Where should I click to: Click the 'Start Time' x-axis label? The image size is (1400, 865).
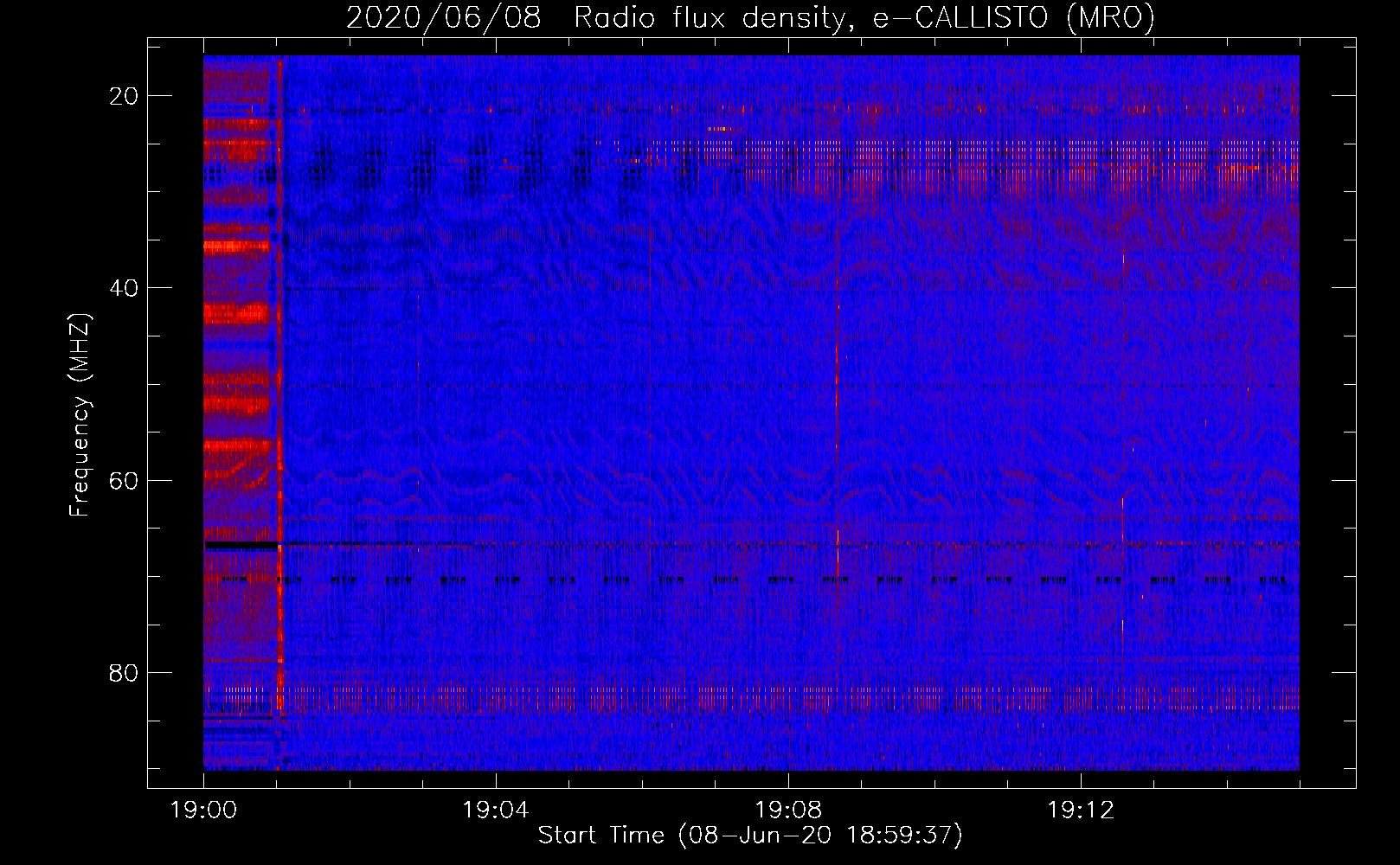pyautogui.click(x=750, y=835)
